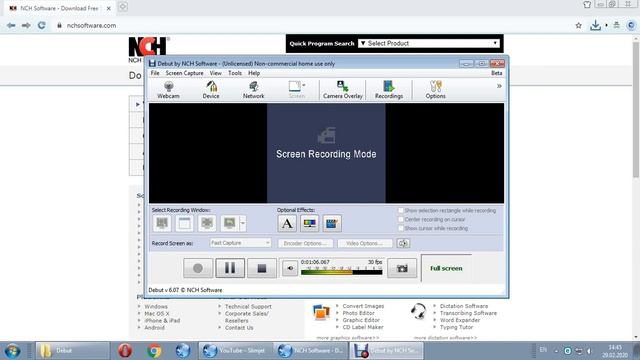Open the Windows Start menu
The width and height of the screenshot is (640, 360).
[x=12, y=351]
